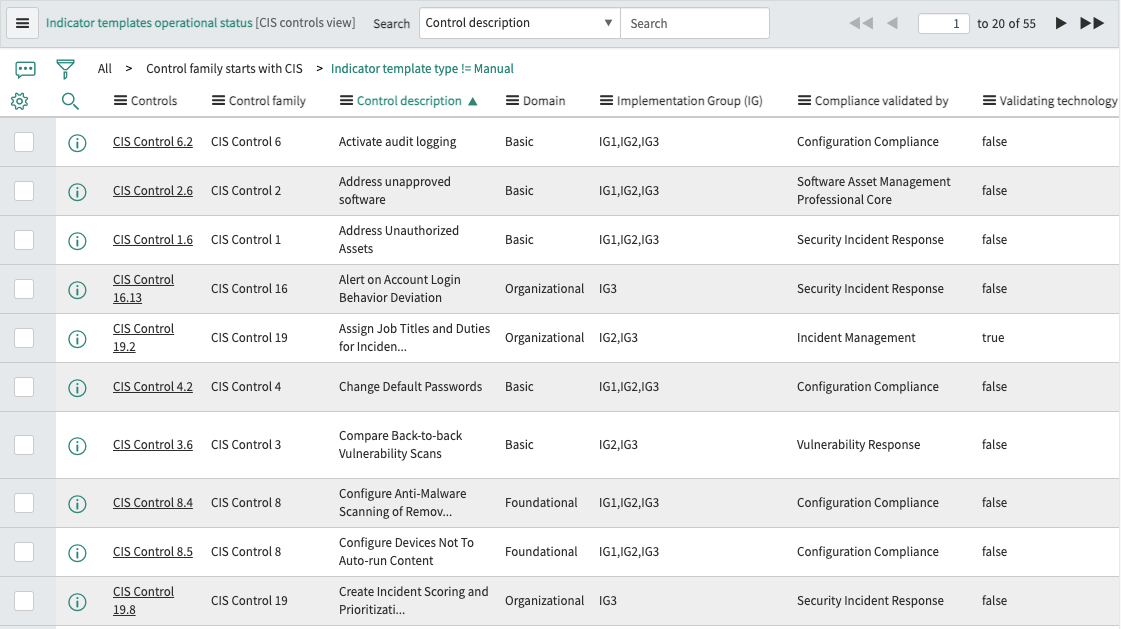1121x629 pixels.
Task: Go to next page arrow
Action: 1061,24
